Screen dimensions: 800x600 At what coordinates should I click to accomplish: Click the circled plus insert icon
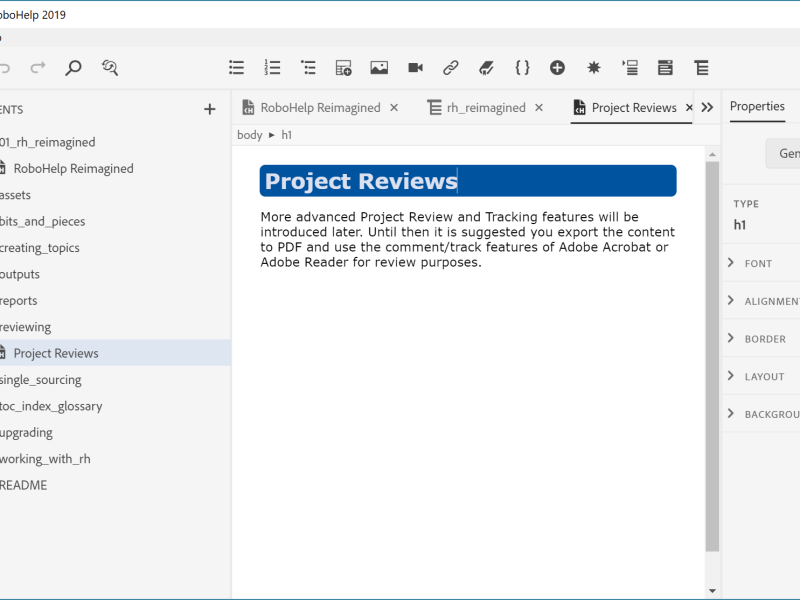(557, 67)
